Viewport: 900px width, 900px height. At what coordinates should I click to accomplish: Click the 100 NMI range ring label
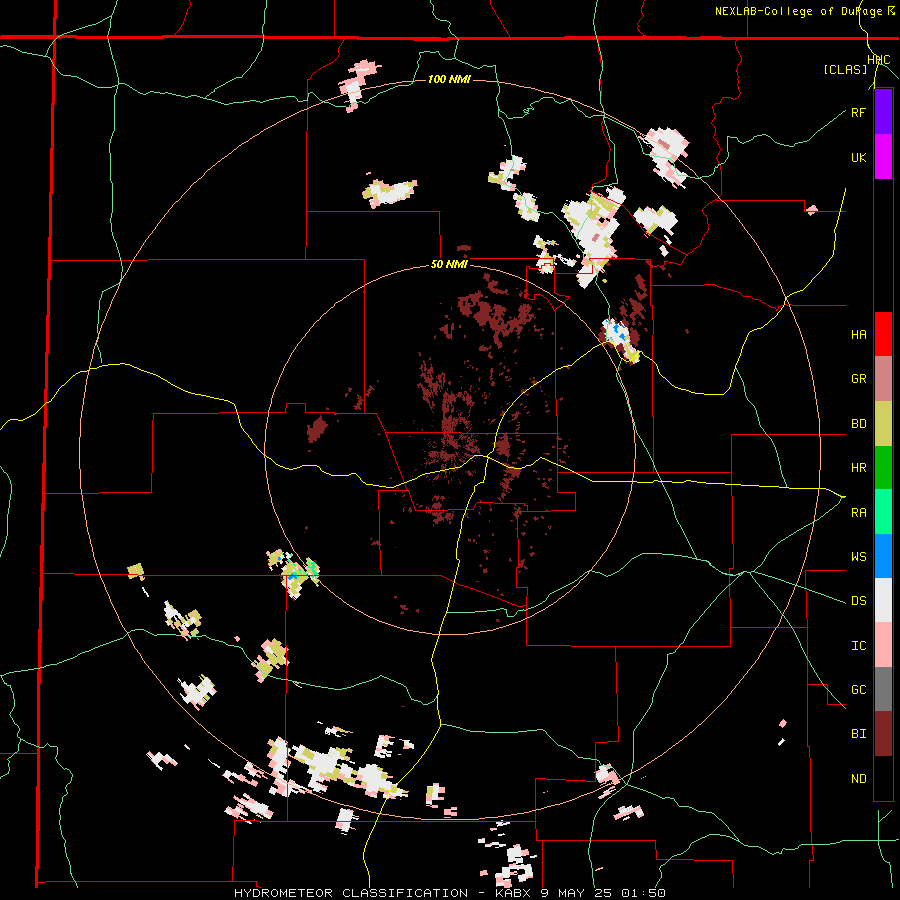[x=449, y=79]
